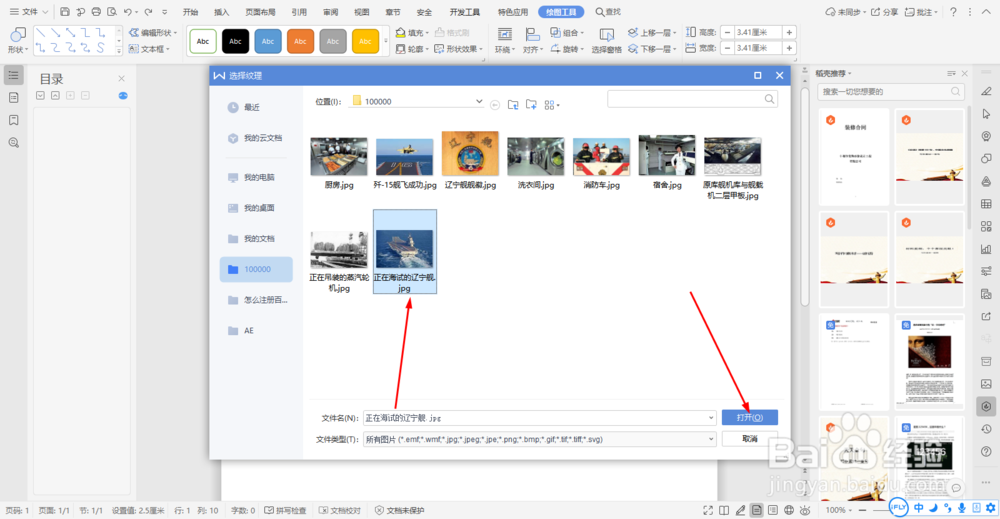Select 最近 in dialog sidebar
This screenshot has width=1000, height=519.
point(256,107)
